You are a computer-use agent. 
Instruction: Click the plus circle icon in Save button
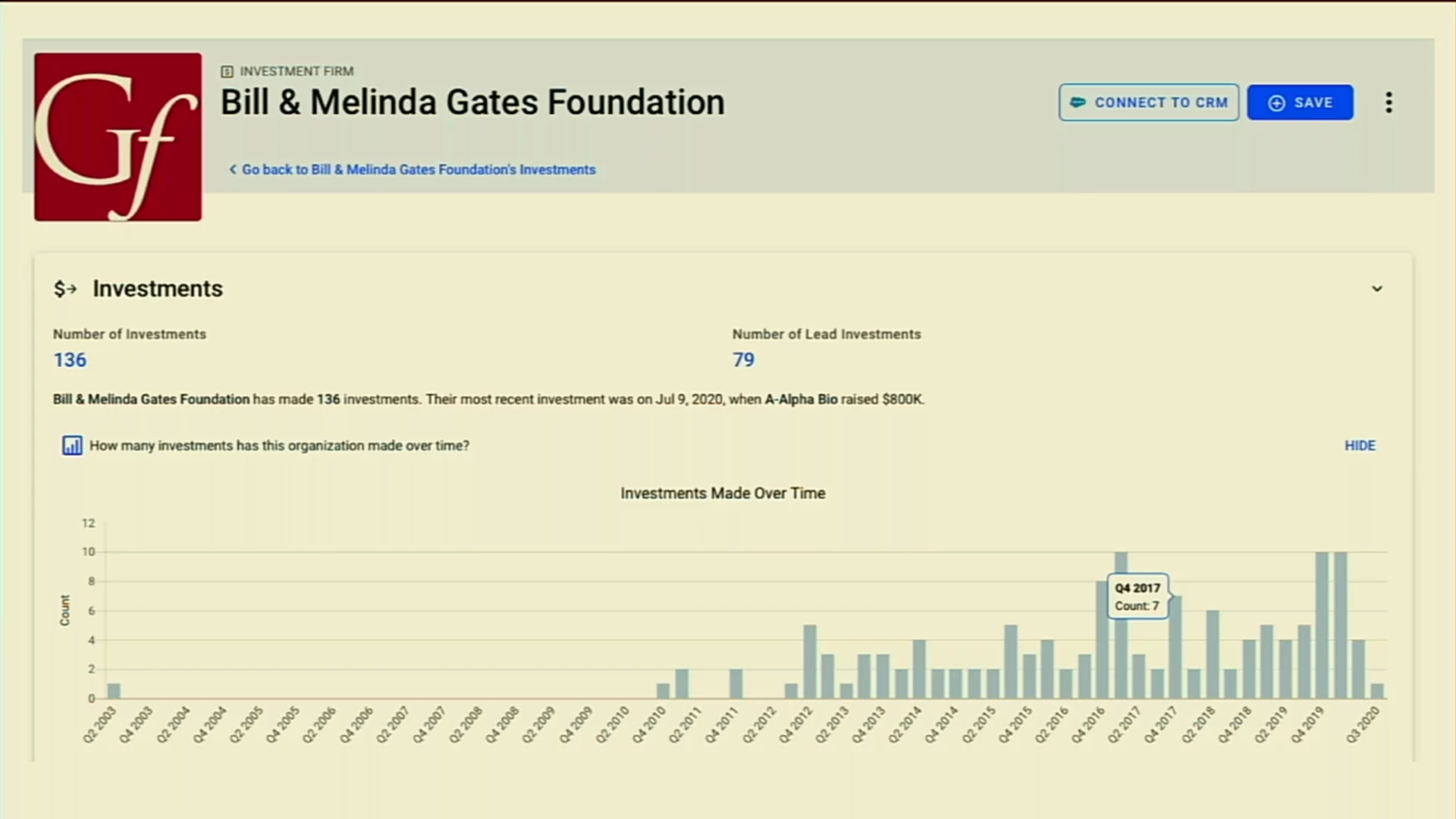tap(1277, 103)
